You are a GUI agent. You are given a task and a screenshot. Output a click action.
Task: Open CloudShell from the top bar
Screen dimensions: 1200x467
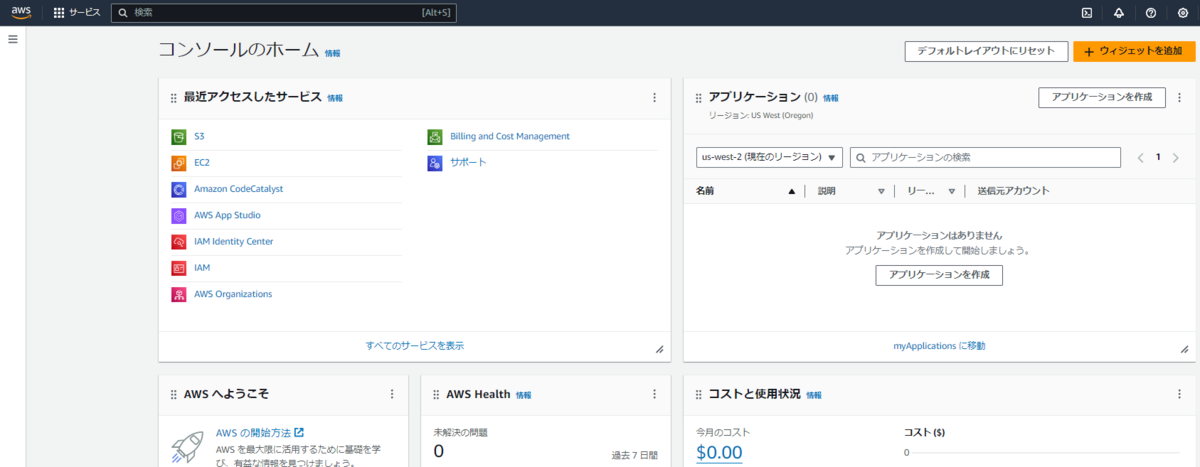tap(1087, 13)
